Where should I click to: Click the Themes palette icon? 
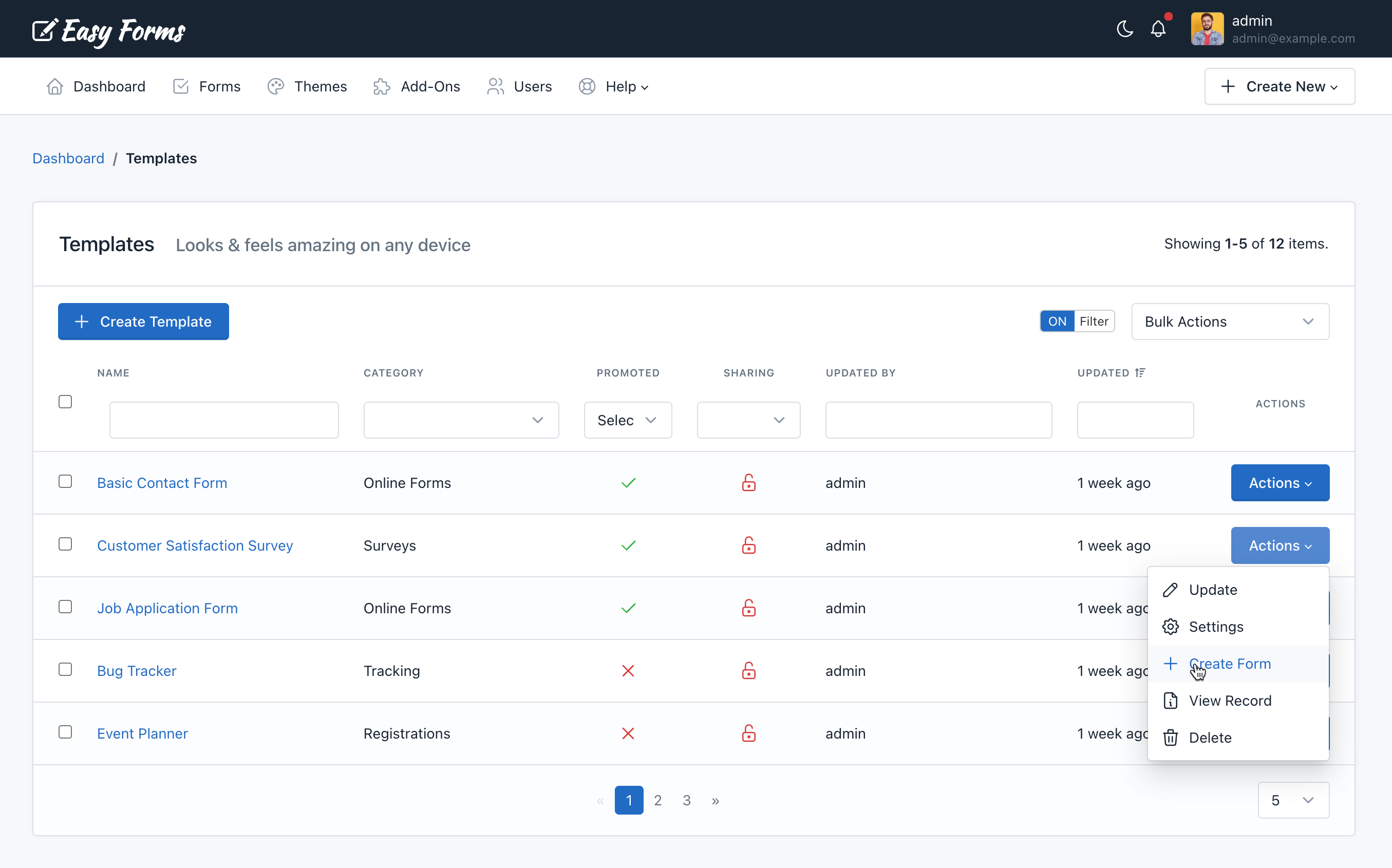point(275,86)
